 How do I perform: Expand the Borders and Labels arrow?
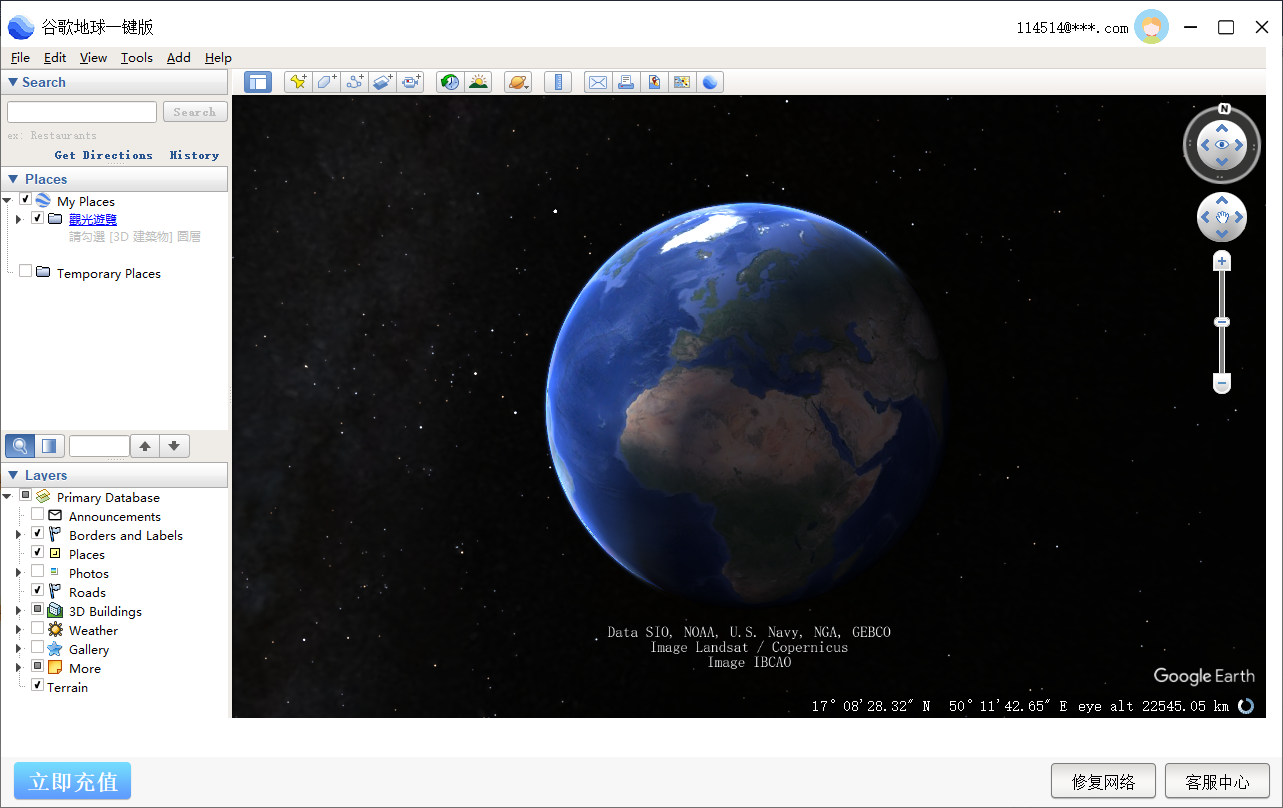19,535
